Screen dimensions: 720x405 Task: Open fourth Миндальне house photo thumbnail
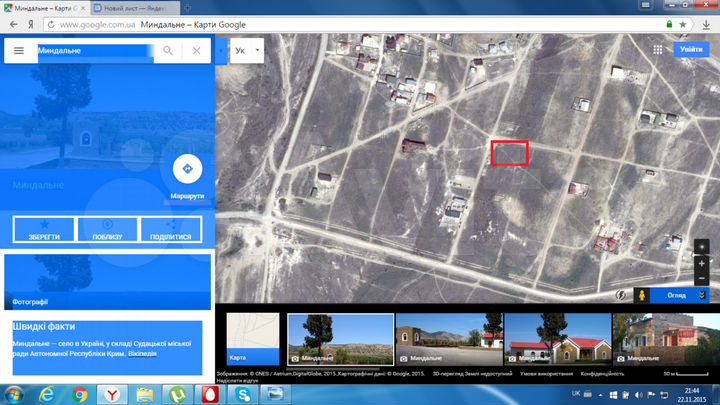click(666, 339)
